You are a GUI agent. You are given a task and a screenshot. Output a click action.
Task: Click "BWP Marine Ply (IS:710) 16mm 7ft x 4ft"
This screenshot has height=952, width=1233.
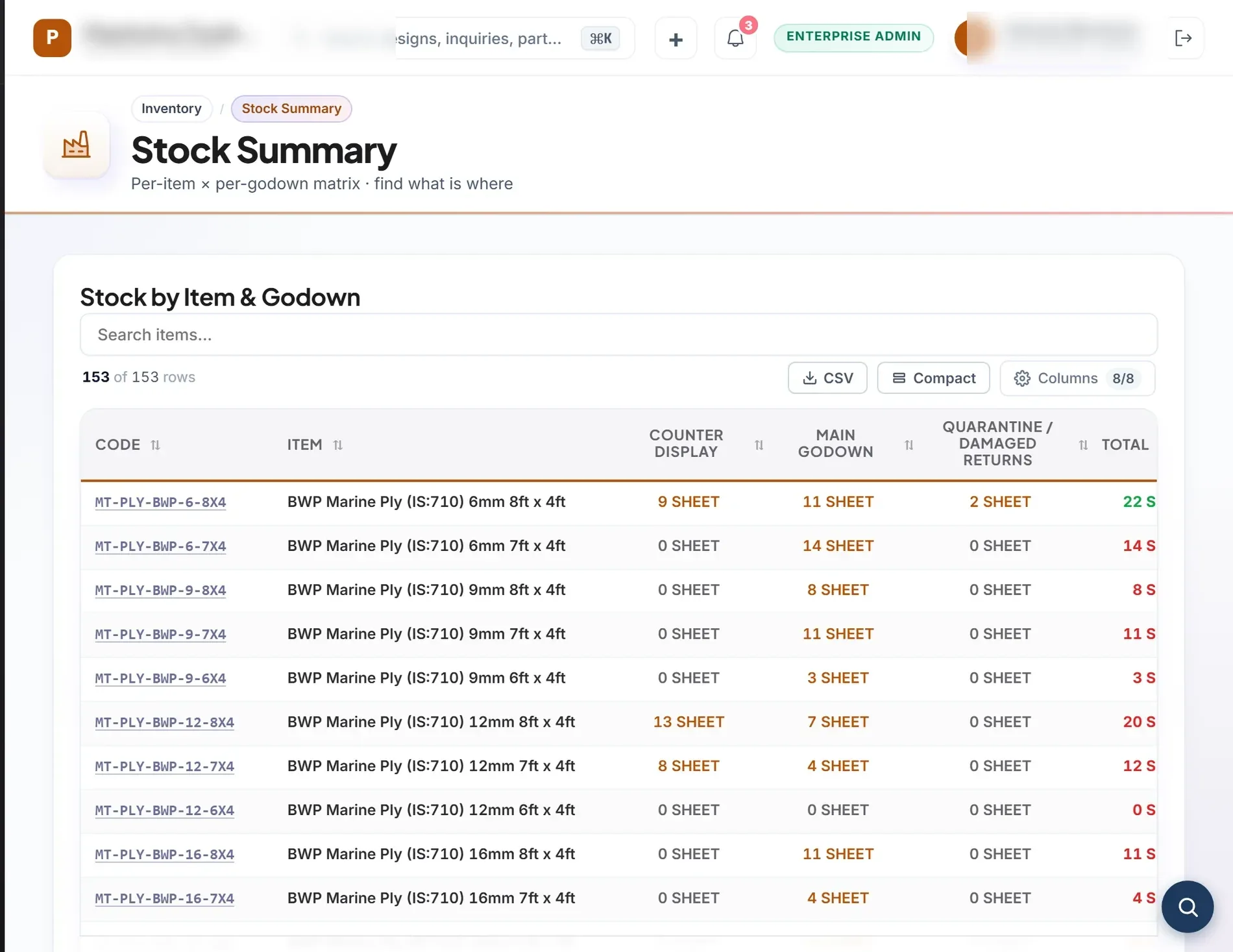pos(431,898)
